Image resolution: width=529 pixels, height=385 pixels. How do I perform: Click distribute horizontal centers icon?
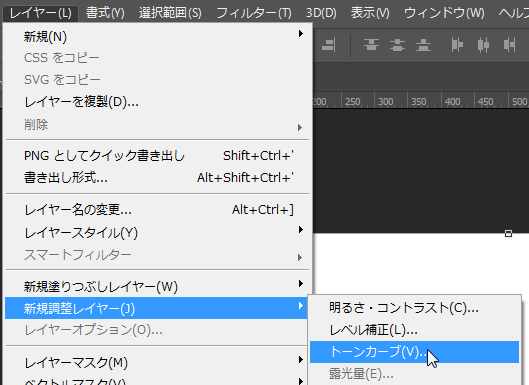(x=483, y=45)
